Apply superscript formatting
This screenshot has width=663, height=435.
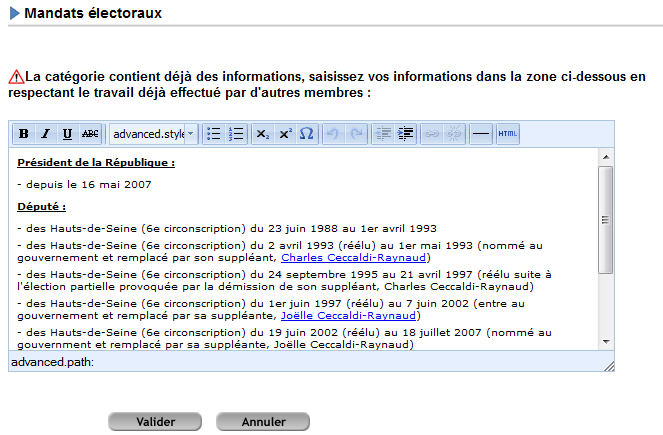285,133
